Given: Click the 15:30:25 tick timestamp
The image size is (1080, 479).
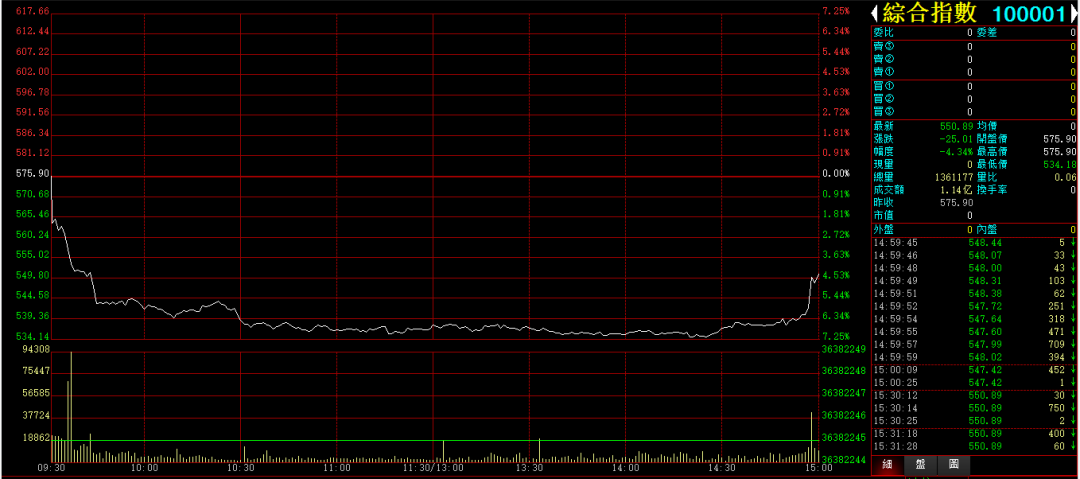Looking at the screenshot, I should click(x=895, y=420).
